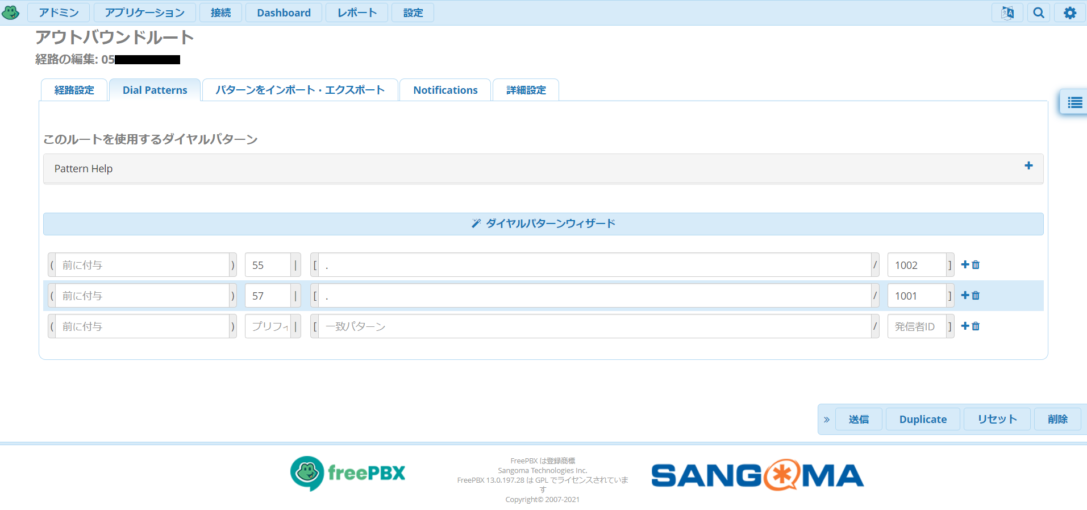Open the settings gear icon

coord(1069,13)
